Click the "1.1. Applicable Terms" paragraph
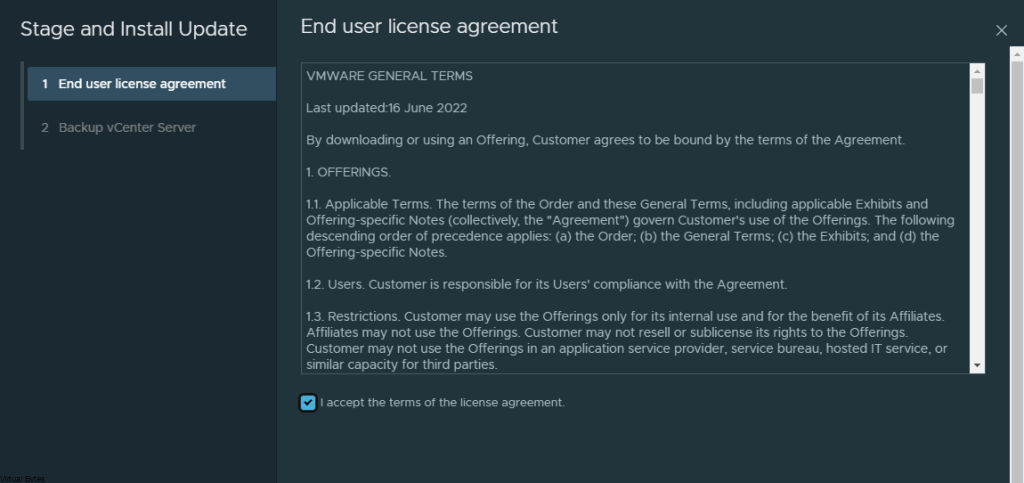1024x483 pixels. [630, 220]
